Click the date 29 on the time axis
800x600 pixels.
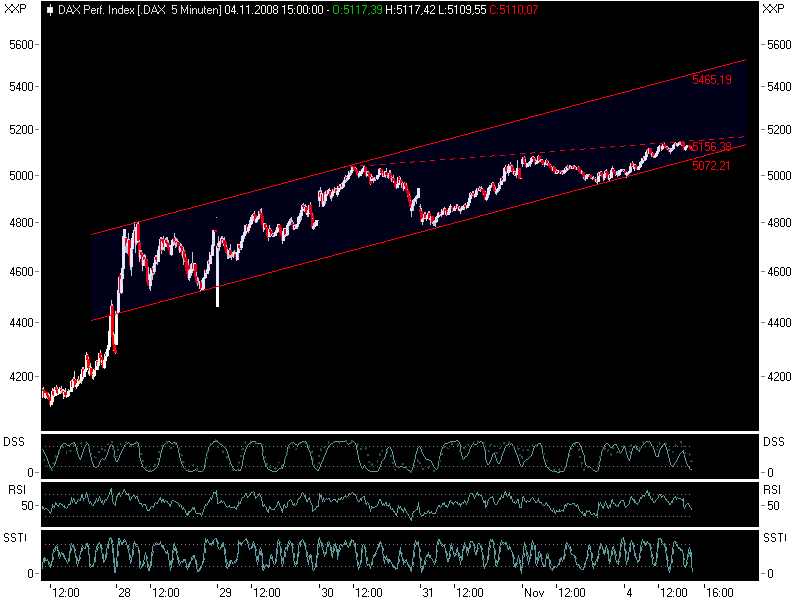[226, 593]
